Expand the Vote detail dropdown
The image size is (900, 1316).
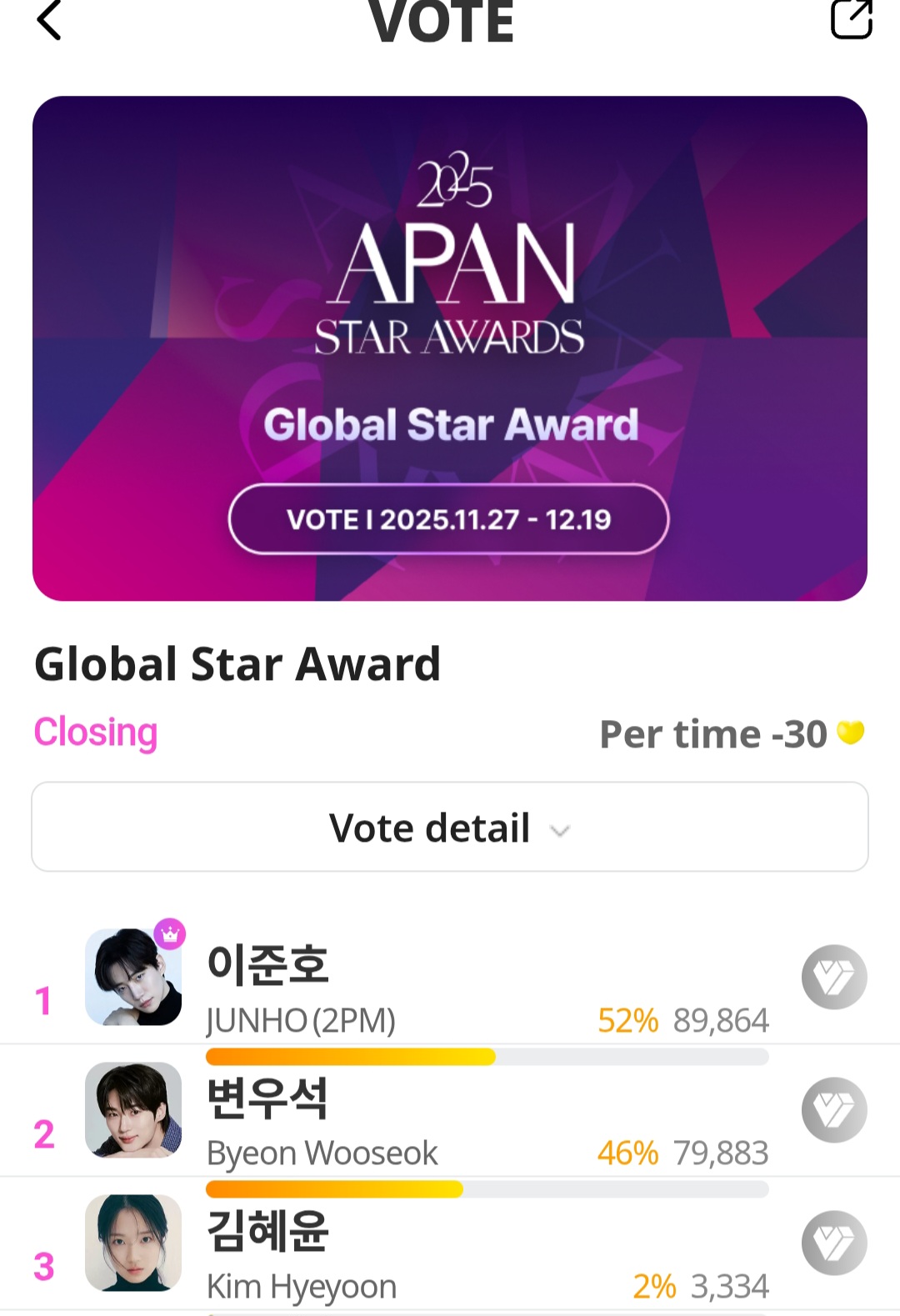pos(450,828)
